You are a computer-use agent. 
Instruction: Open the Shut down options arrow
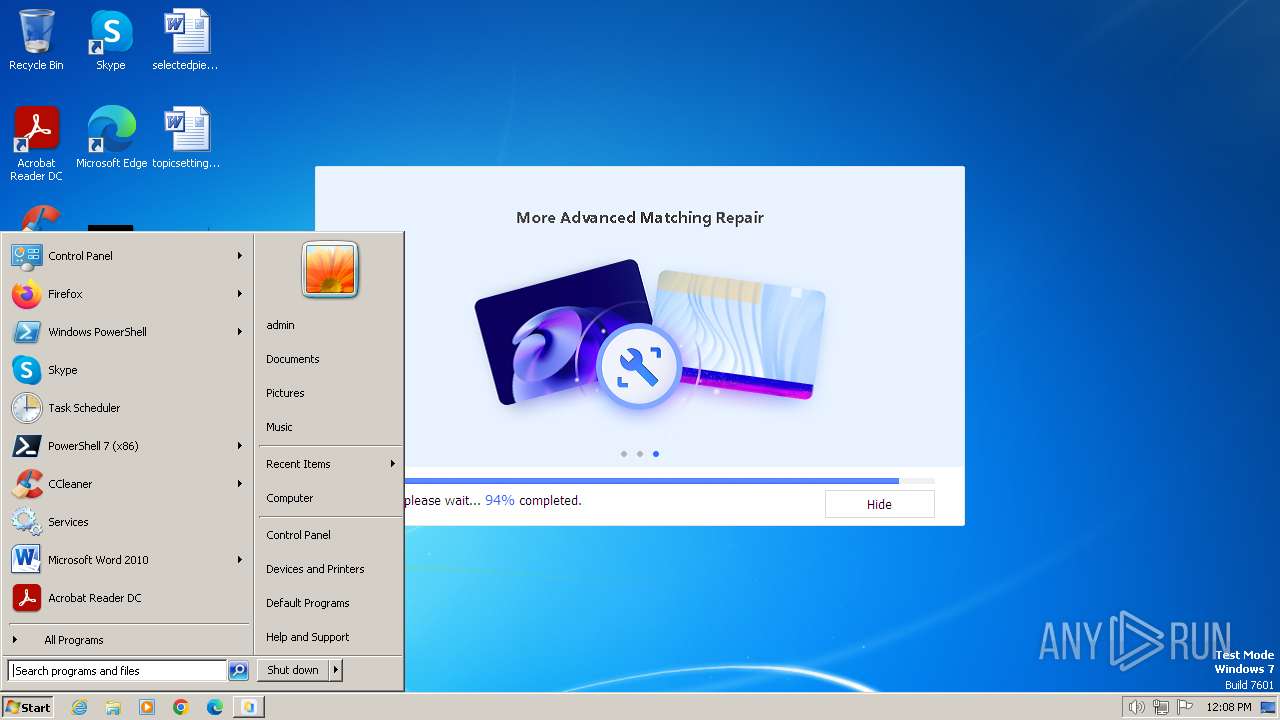pyautogui.click(x=336, y=670)
